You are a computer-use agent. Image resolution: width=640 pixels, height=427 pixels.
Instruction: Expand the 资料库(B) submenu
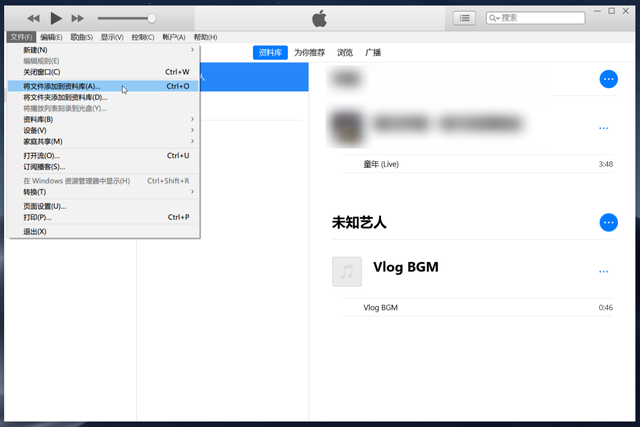(x=103, y=119)
